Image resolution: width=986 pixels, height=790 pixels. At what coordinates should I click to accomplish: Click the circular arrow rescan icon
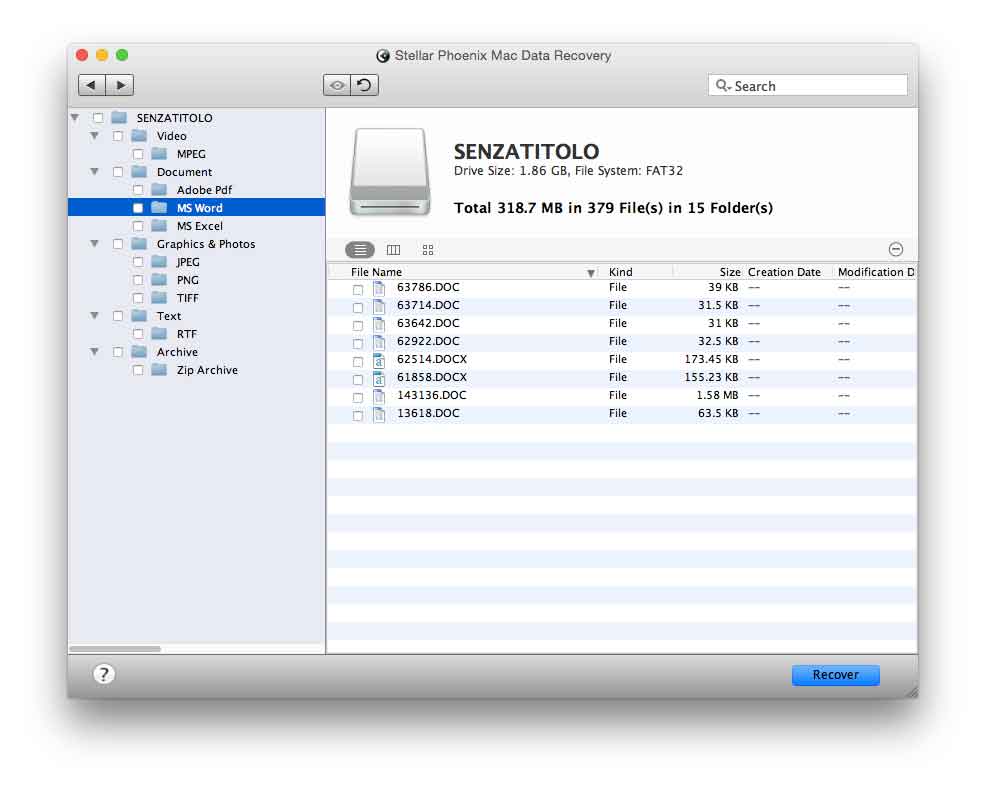(365, 85)
